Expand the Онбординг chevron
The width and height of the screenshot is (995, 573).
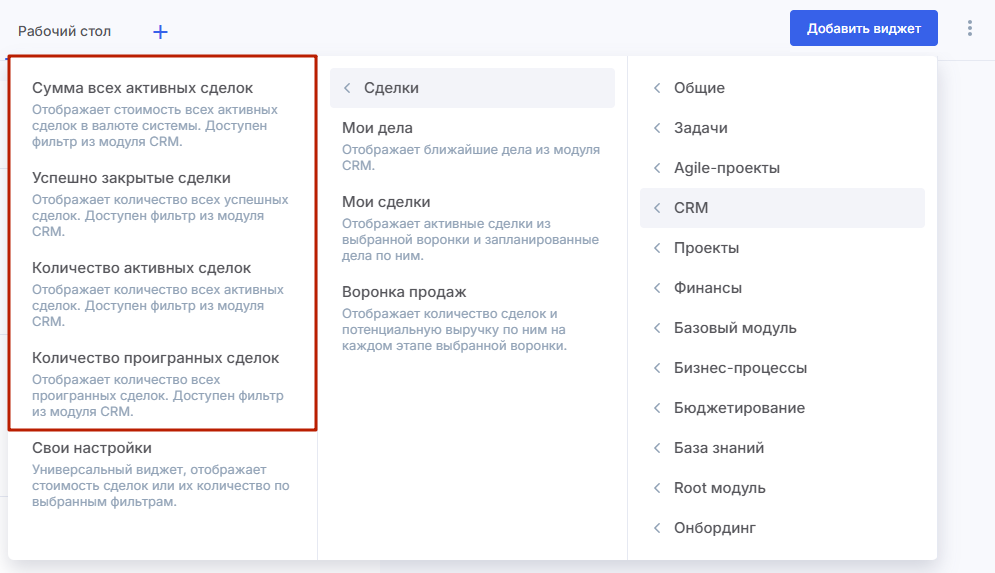point(657,527)
